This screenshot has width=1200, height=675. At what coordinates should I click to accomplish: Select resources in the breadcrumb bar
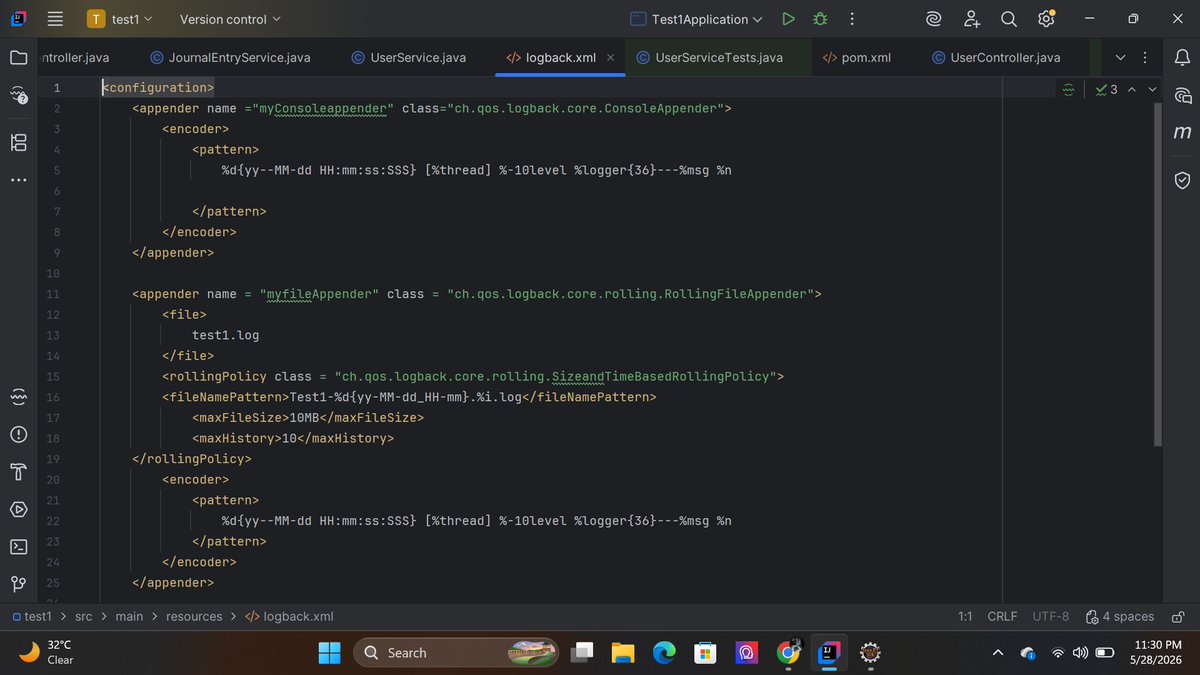coord(194,616)
